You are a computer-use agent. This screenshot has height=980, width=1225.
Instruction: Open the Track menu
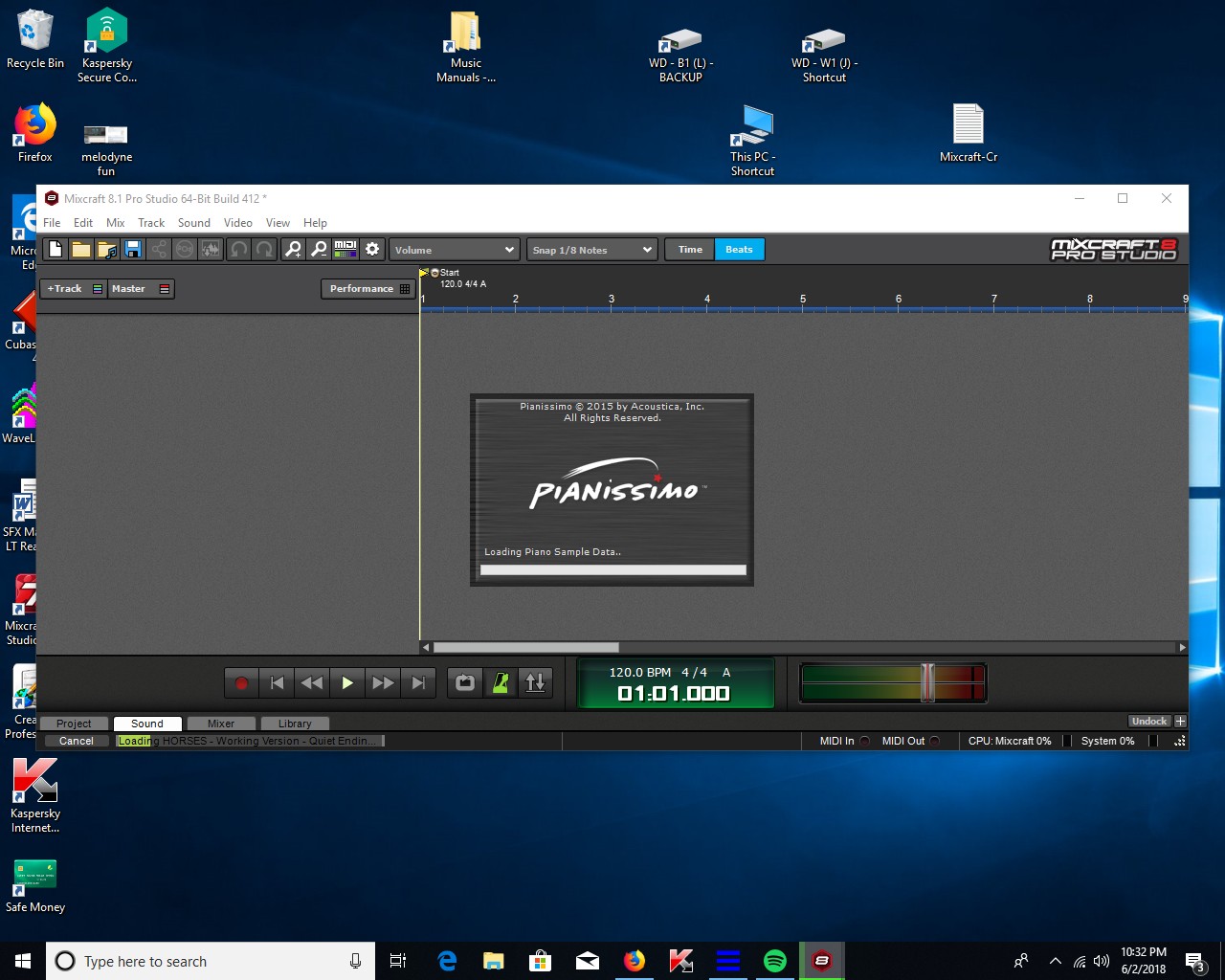(151, 222)
